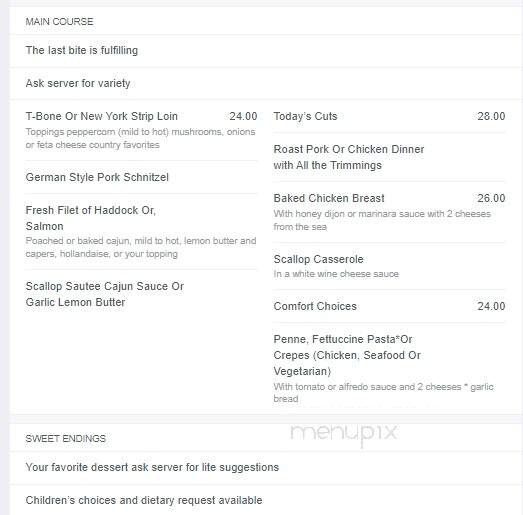Click the 24.00 price of Comfort Choices
The height and width of the screenshot is (515, 523).
tap(491, 306)
